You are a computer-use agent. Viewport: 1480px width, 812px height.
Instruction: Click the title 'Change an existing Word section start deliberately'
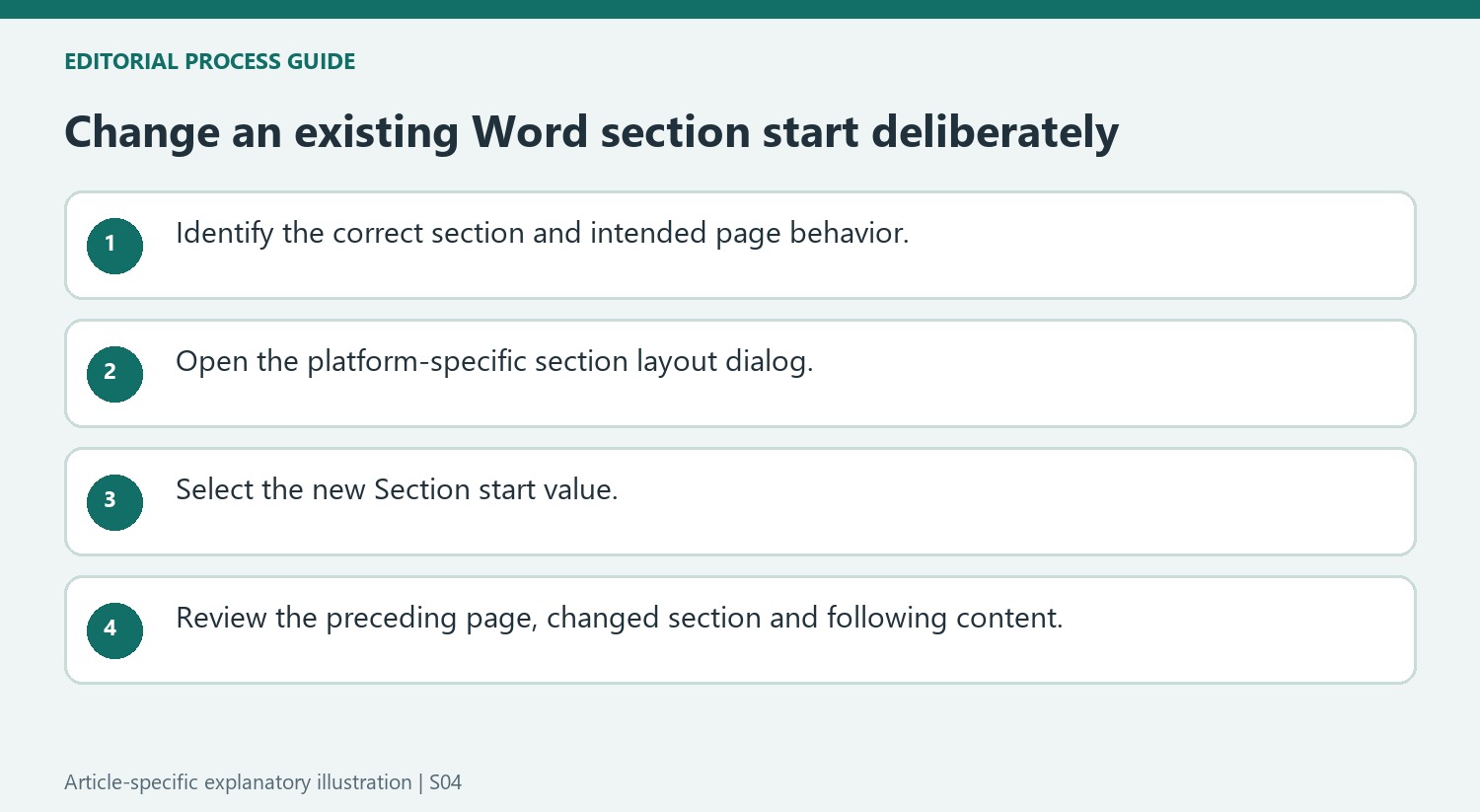tap(591, 132)
